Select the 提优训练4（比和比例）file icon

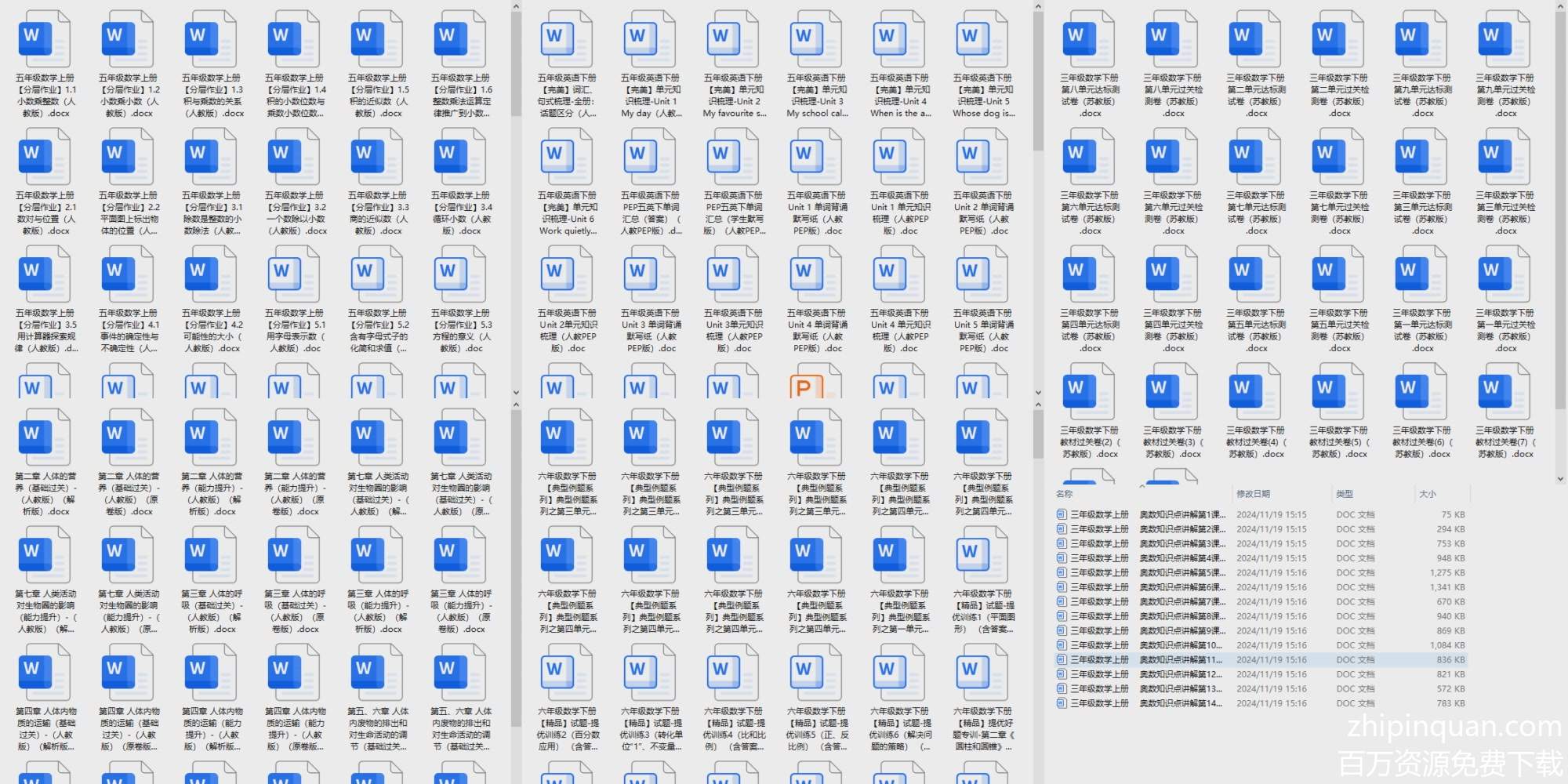tap(733, 672)
